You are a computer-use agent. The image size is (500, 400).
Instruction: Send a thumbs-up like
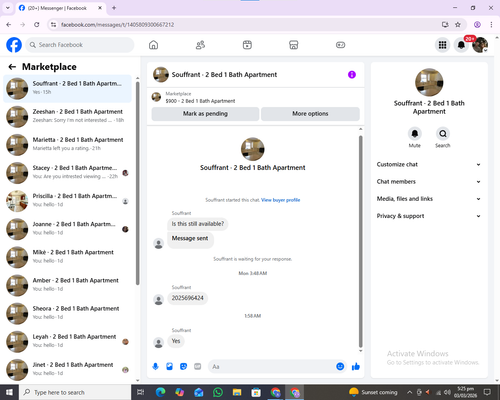pyautogui.click(x=356, y=367)
